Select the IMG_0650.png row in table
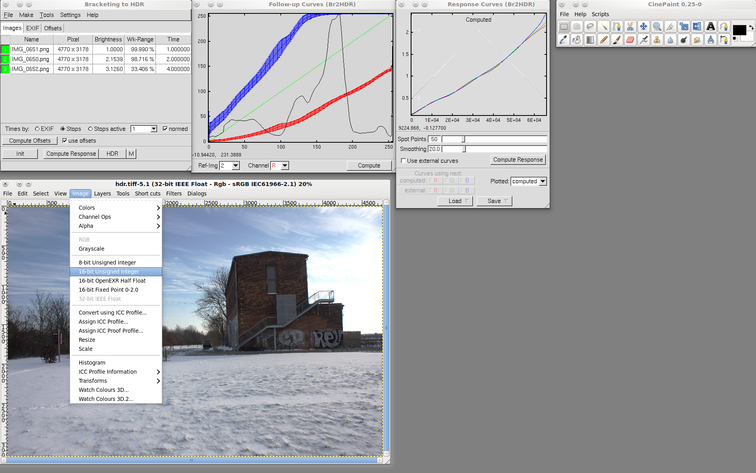 38,60
